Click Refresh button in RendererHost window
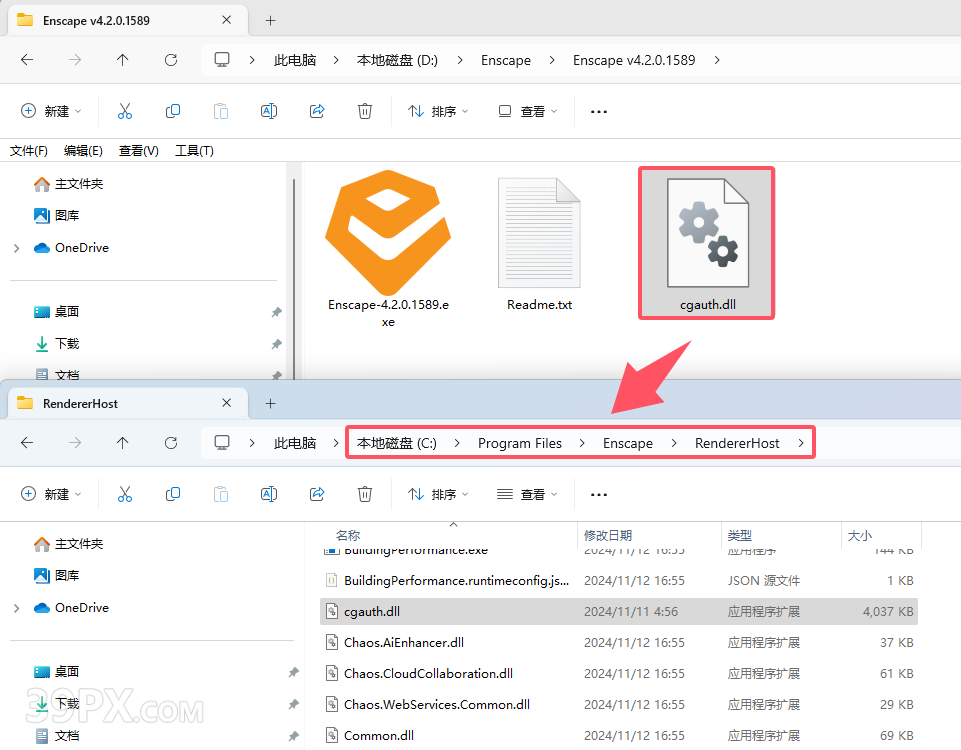Viewport: 961px width, 750px height. [x=171, y=443]
